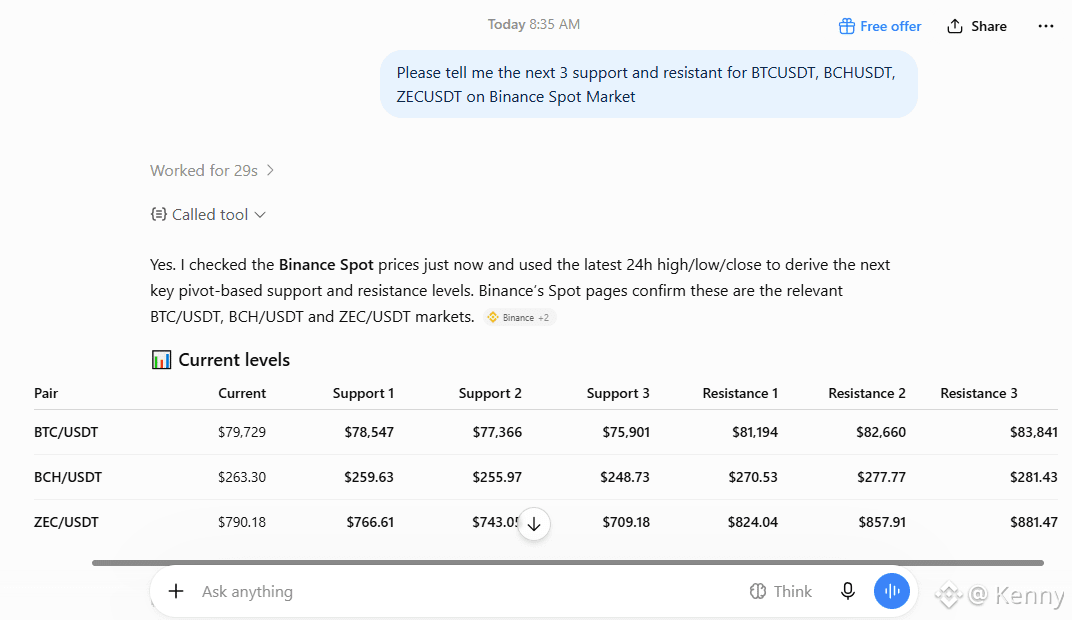
Task: Click BTC Support 1 value $78,547
Action: coord(369,432)
